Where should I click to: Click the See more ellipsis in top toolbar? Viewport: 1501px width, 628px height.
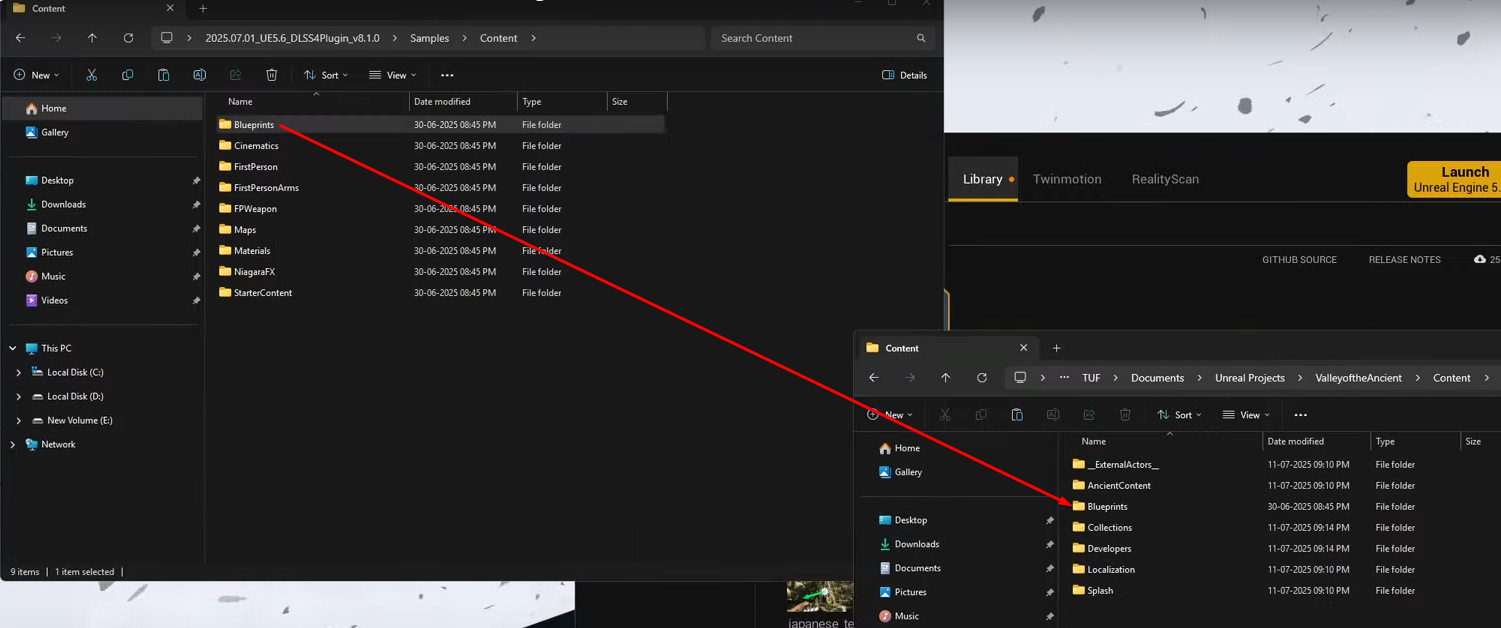coord(447,75)
